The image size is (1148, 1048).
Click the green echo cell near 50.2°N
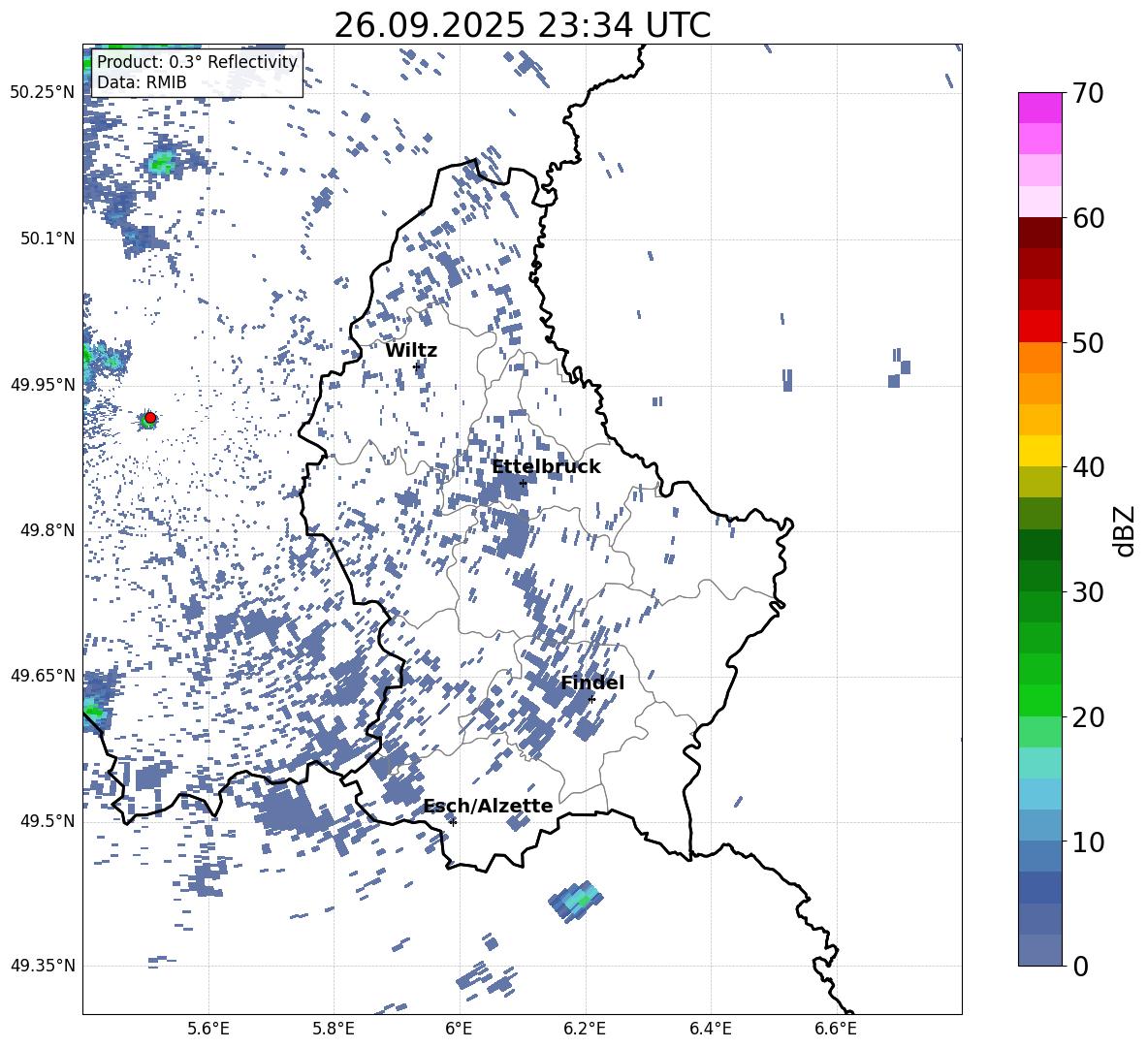click(x=160, y=163)
